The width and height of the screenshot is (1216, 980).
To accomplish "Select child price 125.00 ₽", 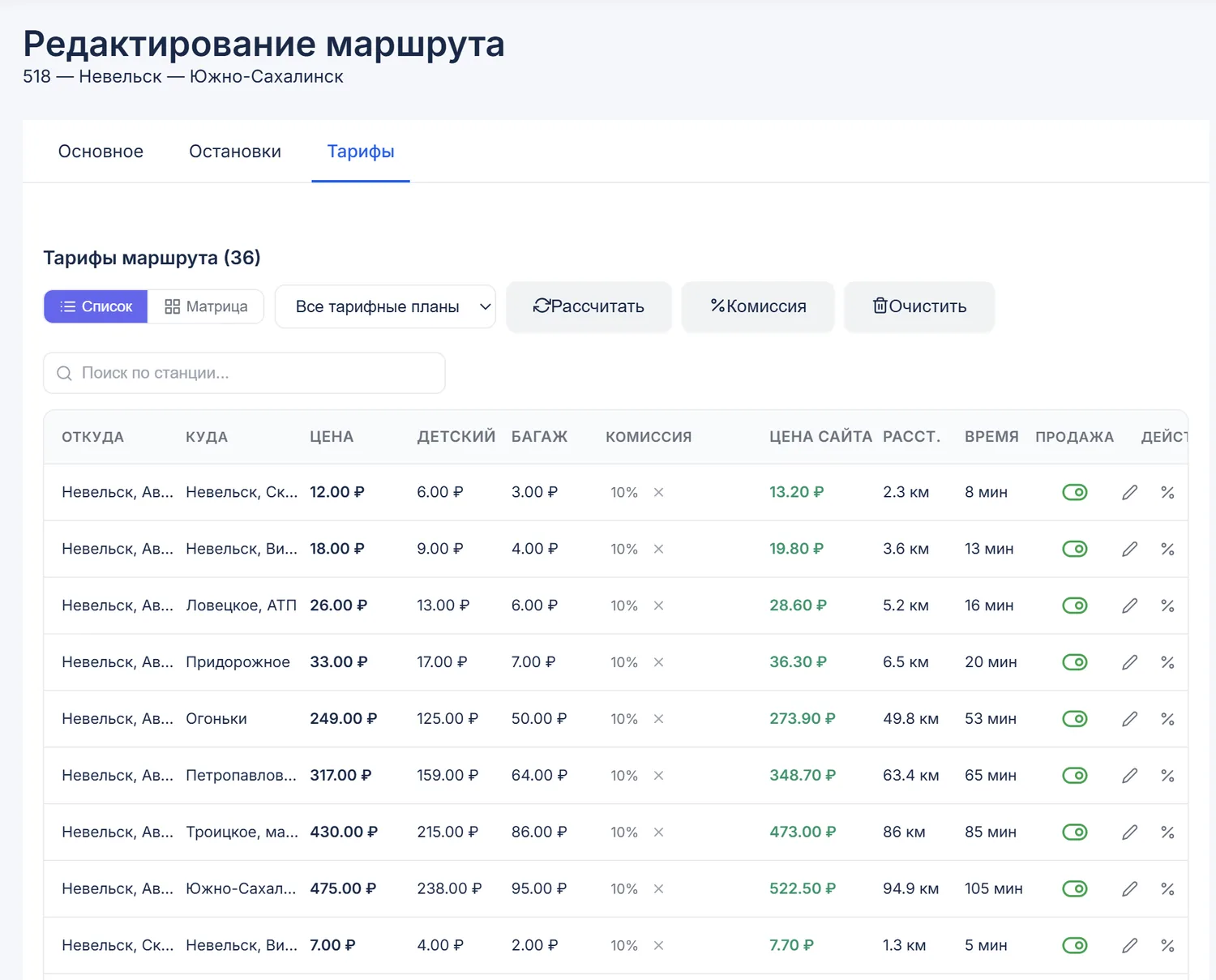I will pos(447,719).
